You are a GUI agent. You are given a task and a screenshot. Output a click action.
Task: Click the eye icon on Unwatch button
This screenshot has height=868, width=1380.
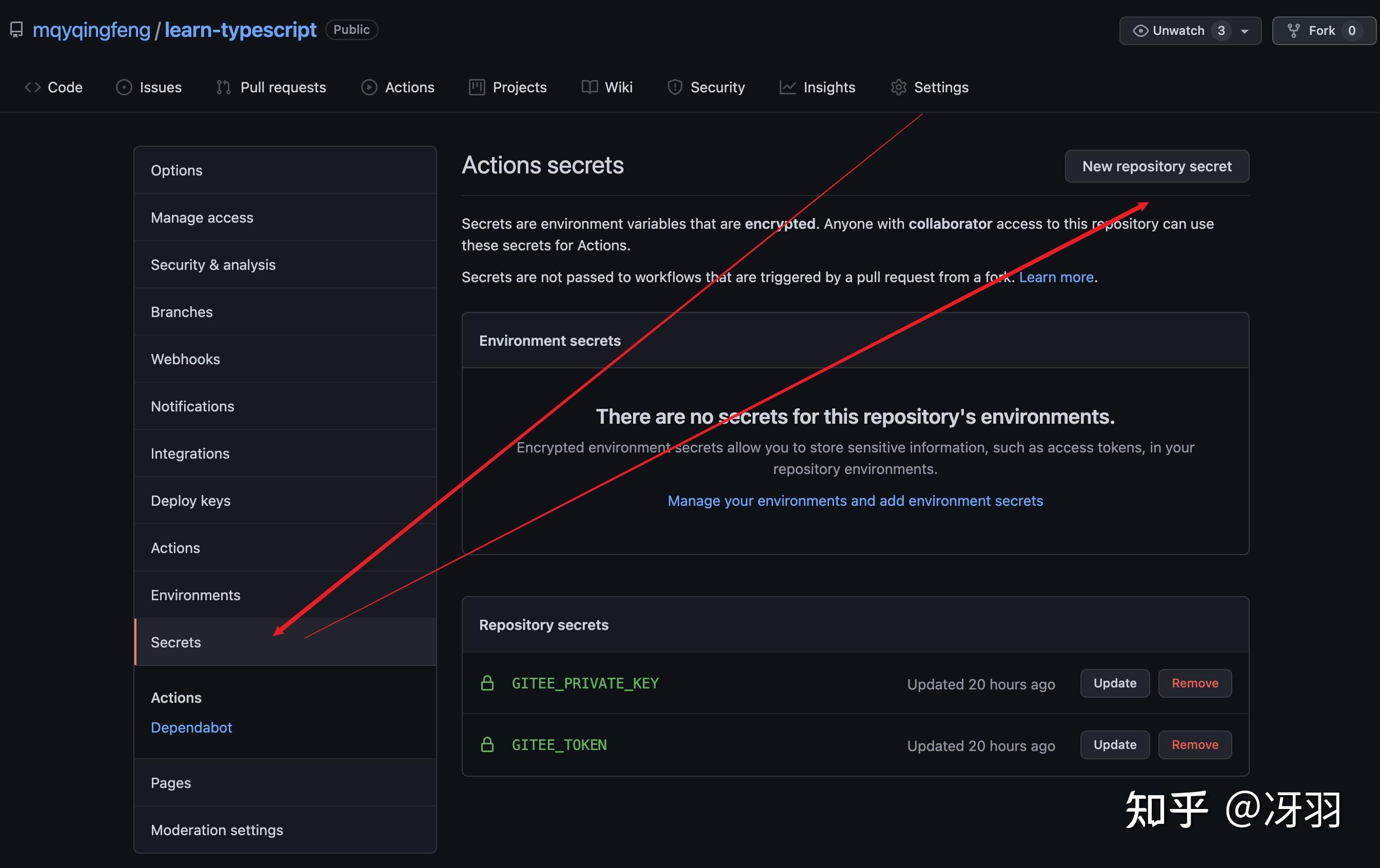[x=1140, y=30]
